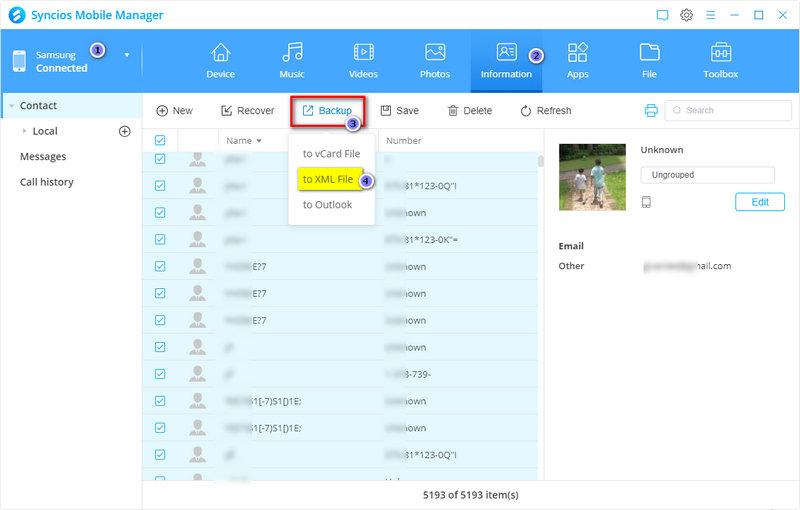
Task: Click avatar icon of row ending 123-0K"=
Action: pyautogui.click(x=197, y=239)
